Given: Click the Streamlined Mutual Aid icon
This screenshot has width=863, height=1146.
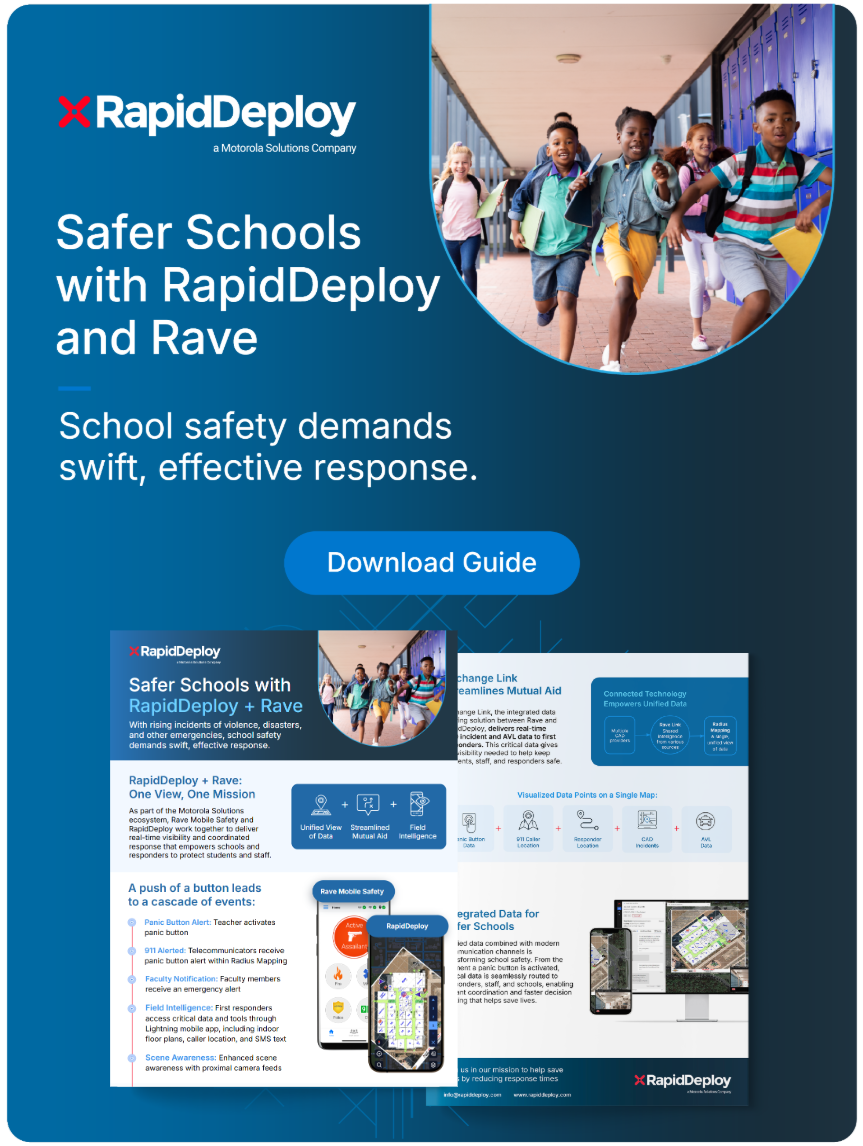Looking at the screenshot, I should tap(369, 806).
